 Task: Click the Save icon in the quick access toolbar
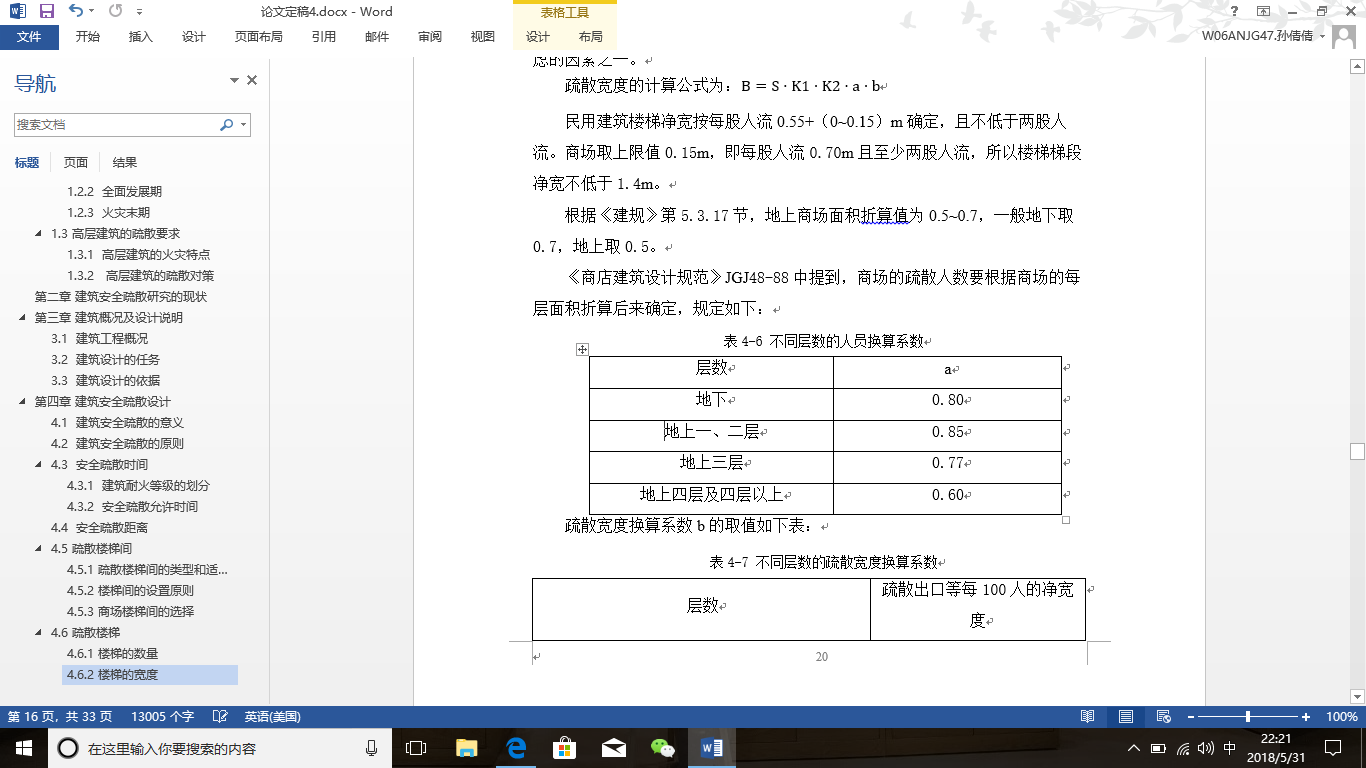pyautogui.click(x=46, y=12)
